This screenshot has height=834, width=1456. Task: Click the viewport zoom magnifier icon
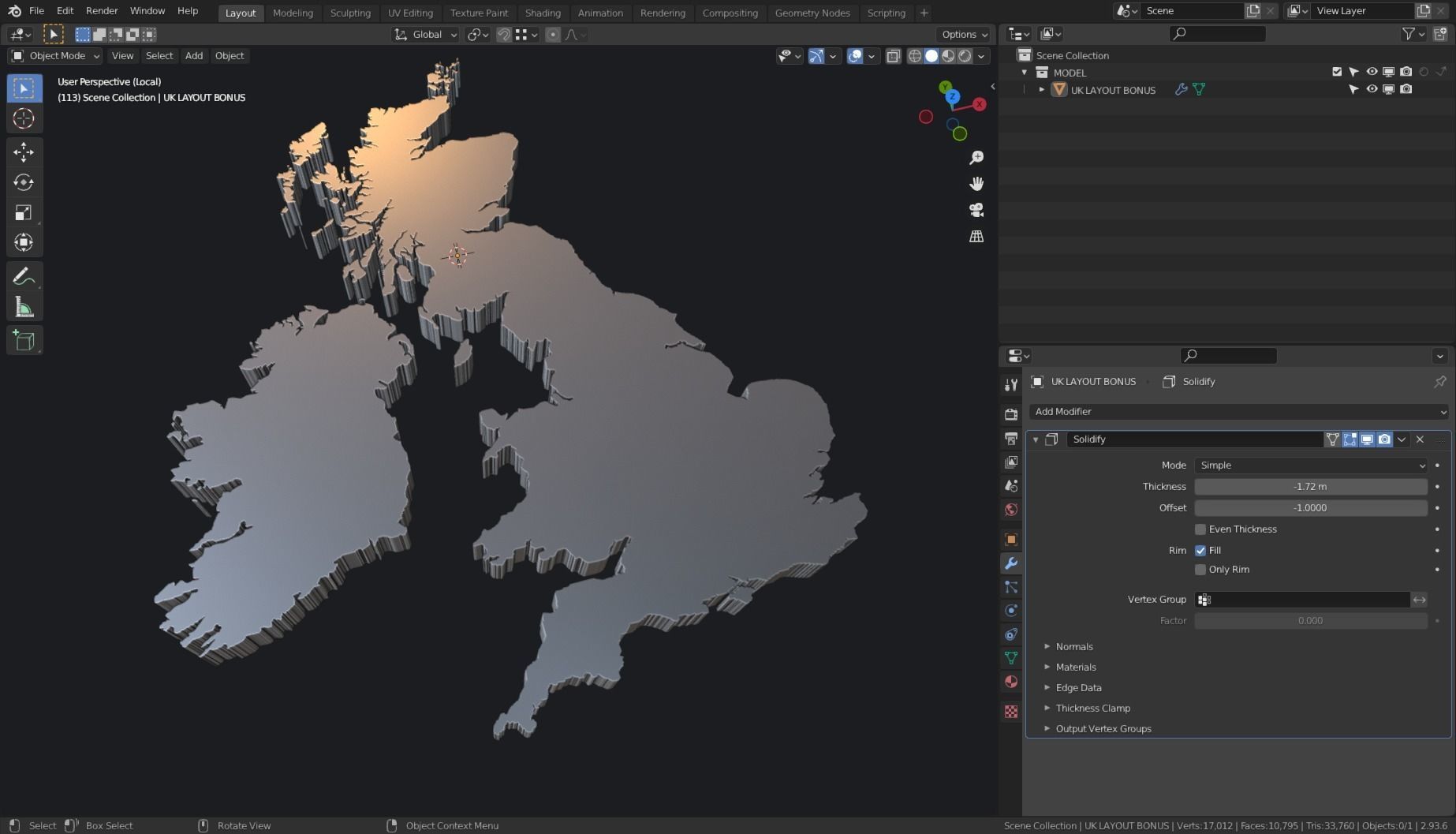pos(976,158)
